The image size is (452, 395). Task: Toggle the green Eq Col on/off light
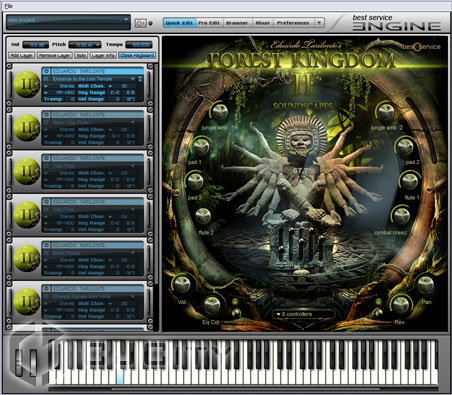coord(235,302)
